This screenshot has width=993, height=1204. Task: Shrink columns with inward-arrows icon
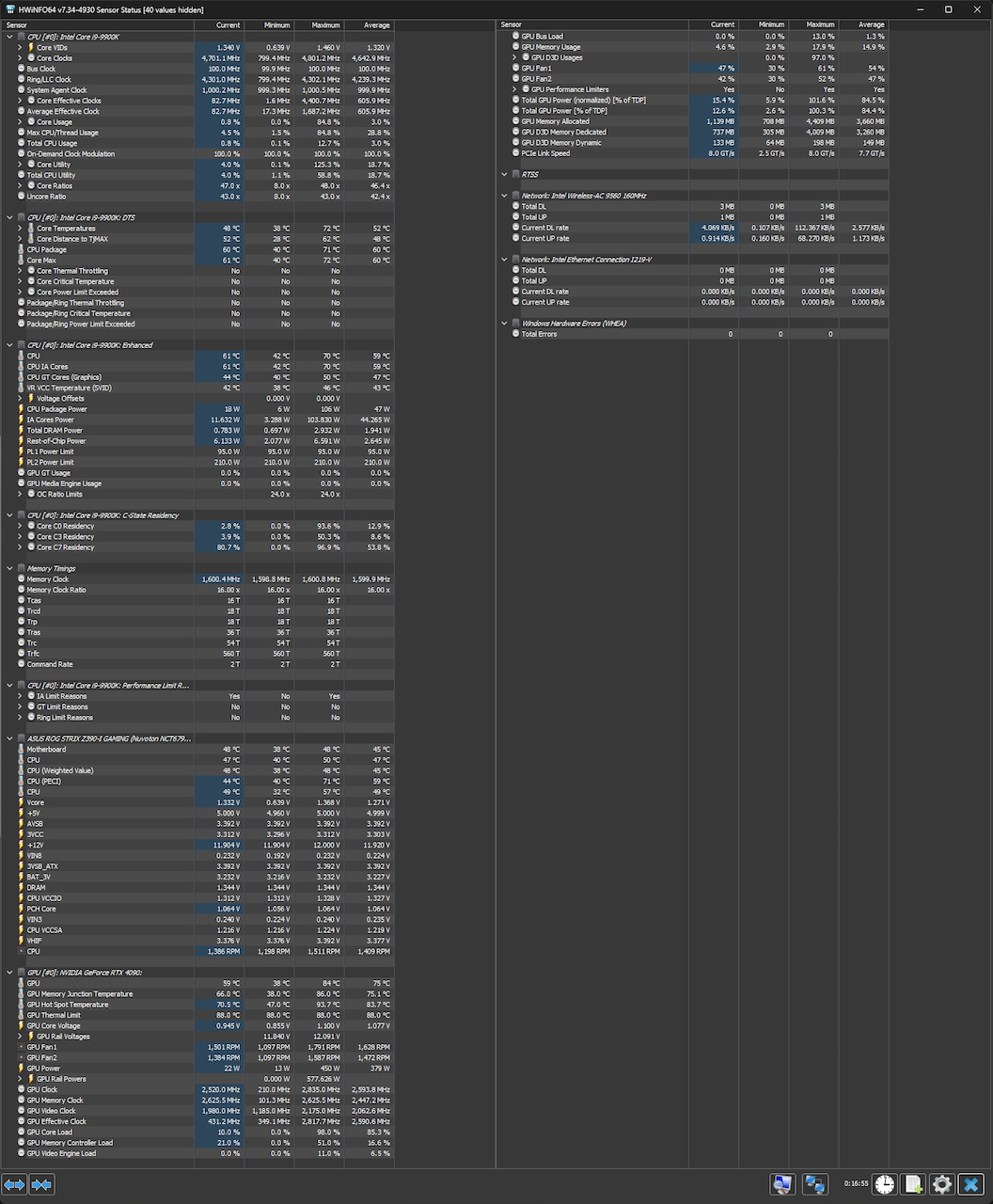(x=40, y=1184)
